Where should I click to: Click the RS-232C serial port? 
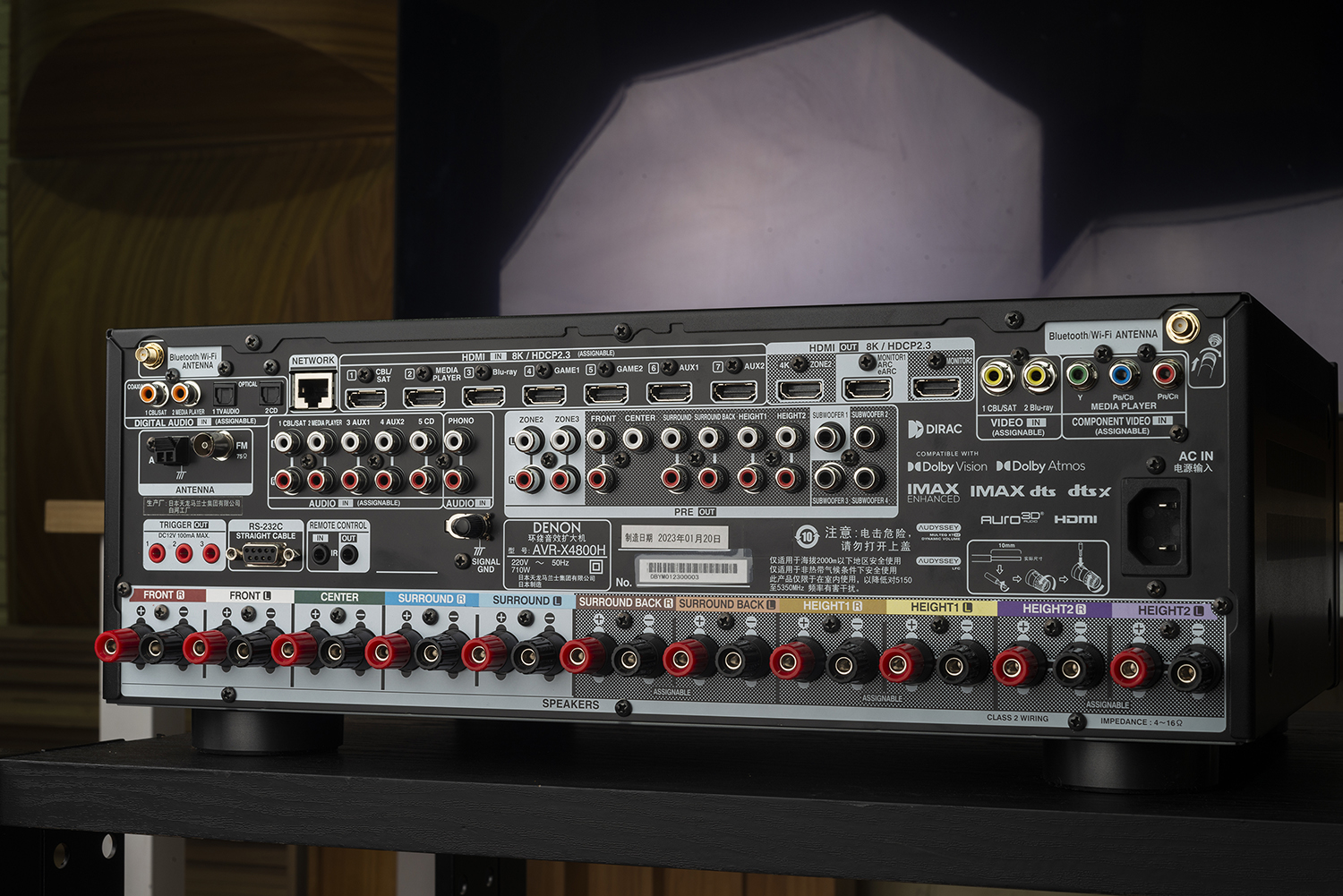[263, 555]
